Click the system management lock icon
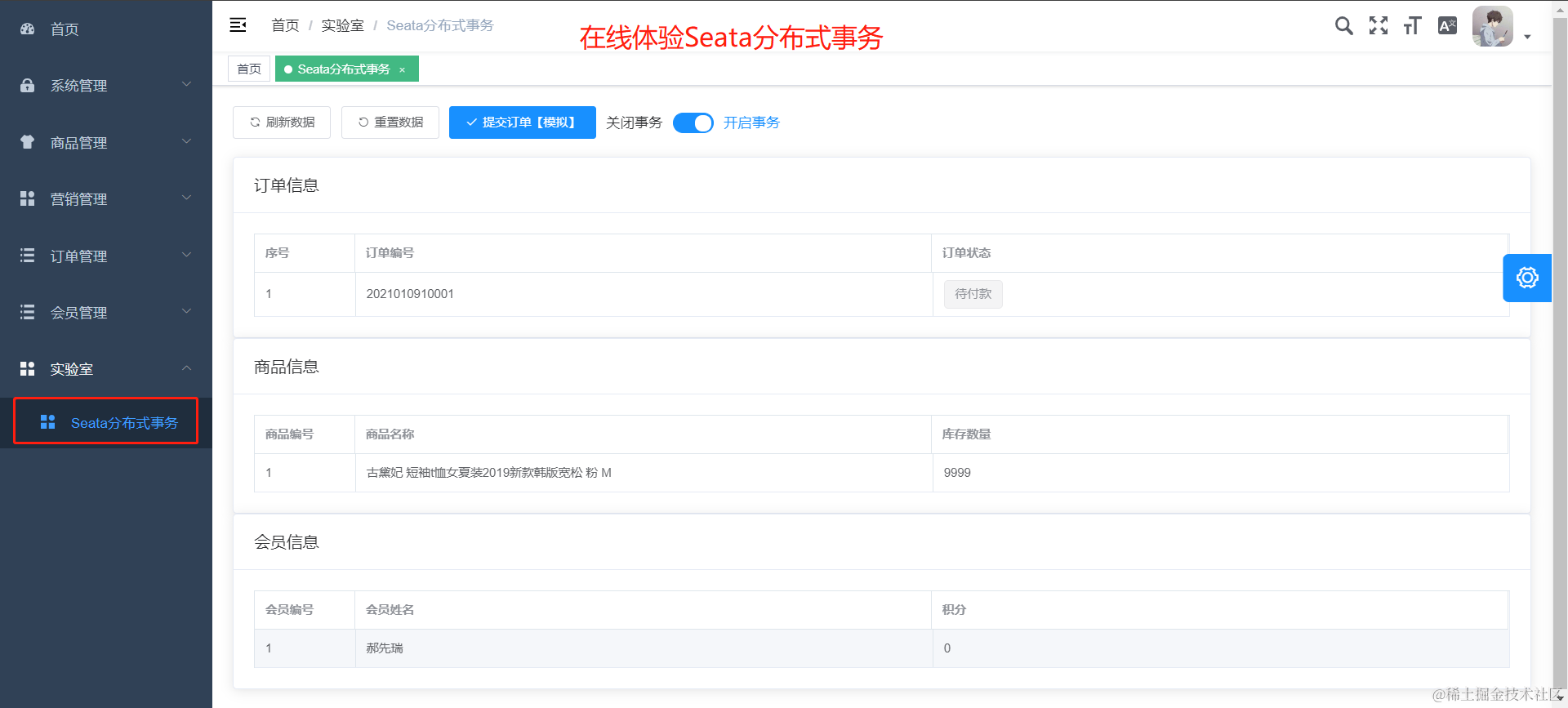The image size is (1568, 708). [28, 86]
